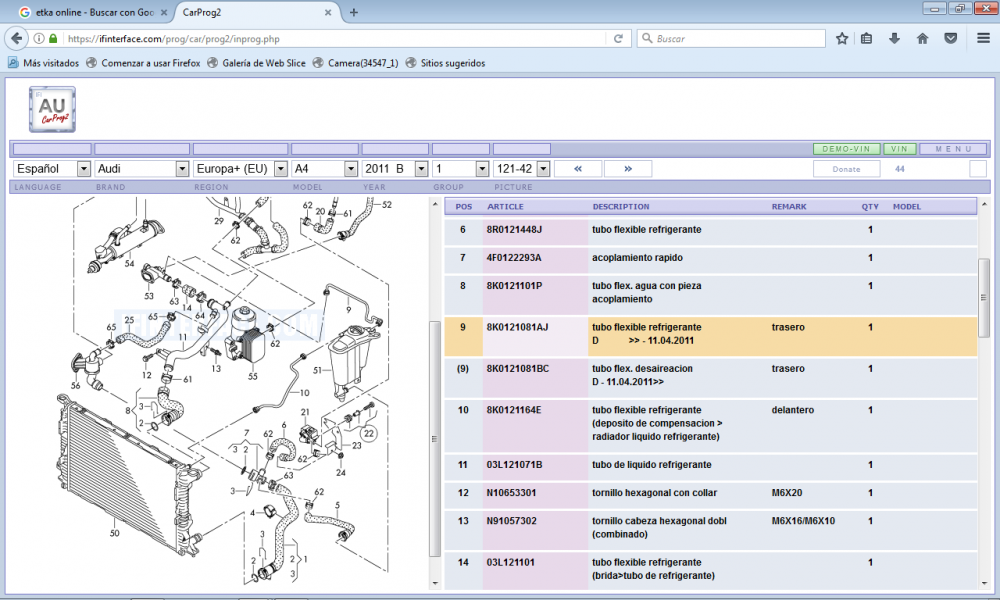Click the green padlock security icon
This screenshot has height=600, width=1000.
[x=53, y=38]
